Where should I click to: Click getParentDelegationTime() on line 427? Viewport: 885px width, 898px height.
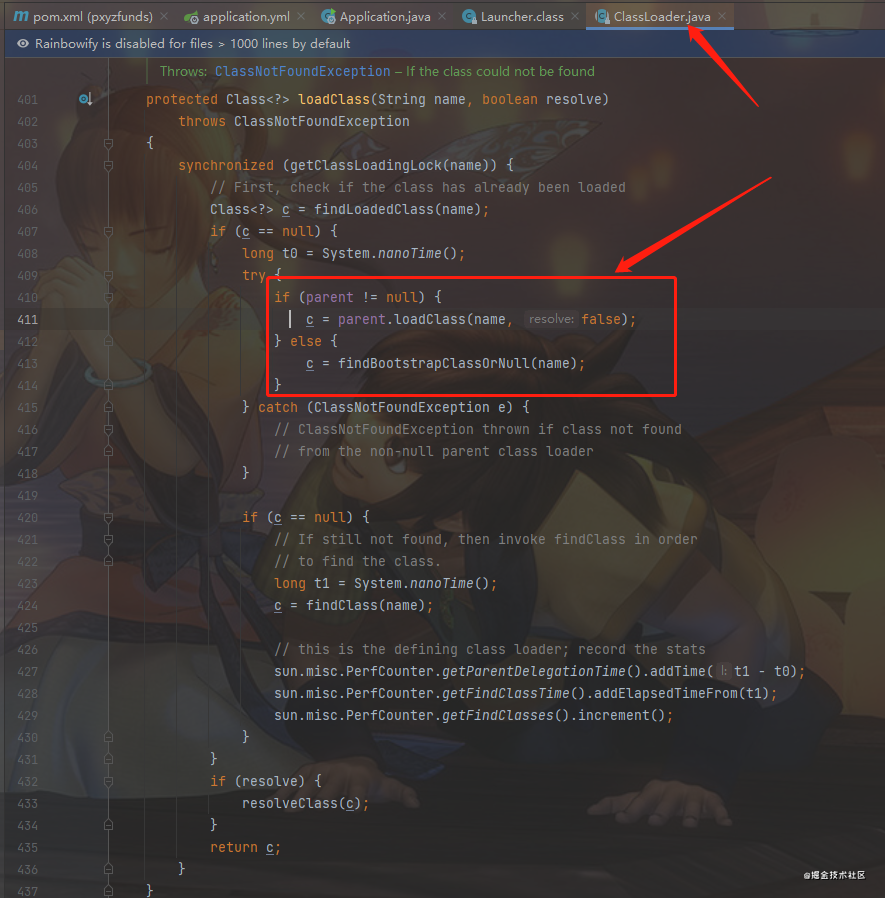click(541, 671)
